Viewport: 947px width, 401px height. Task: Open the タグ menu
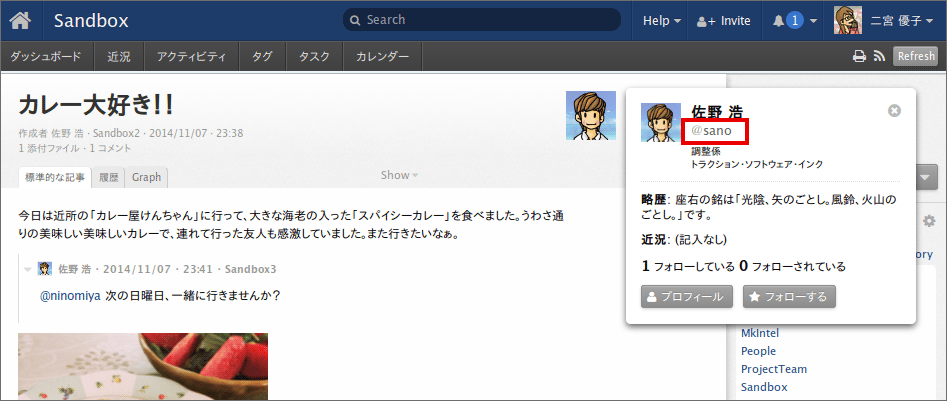(x=262, y=57)
